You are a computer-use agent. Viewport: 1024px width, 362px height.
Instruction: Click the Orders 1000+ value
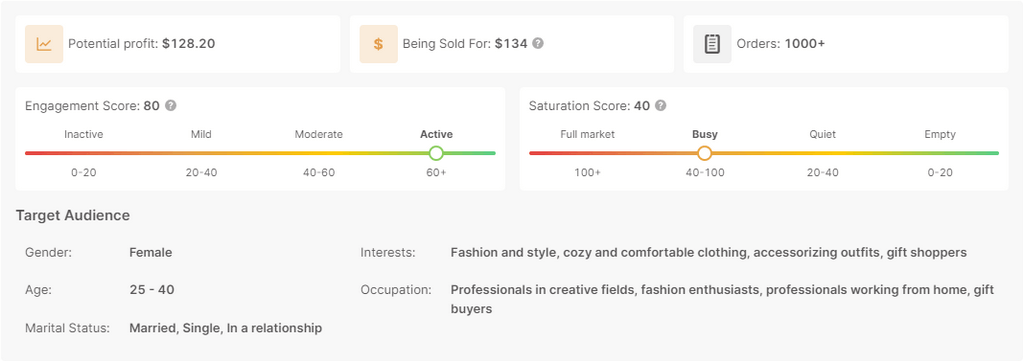805,44
